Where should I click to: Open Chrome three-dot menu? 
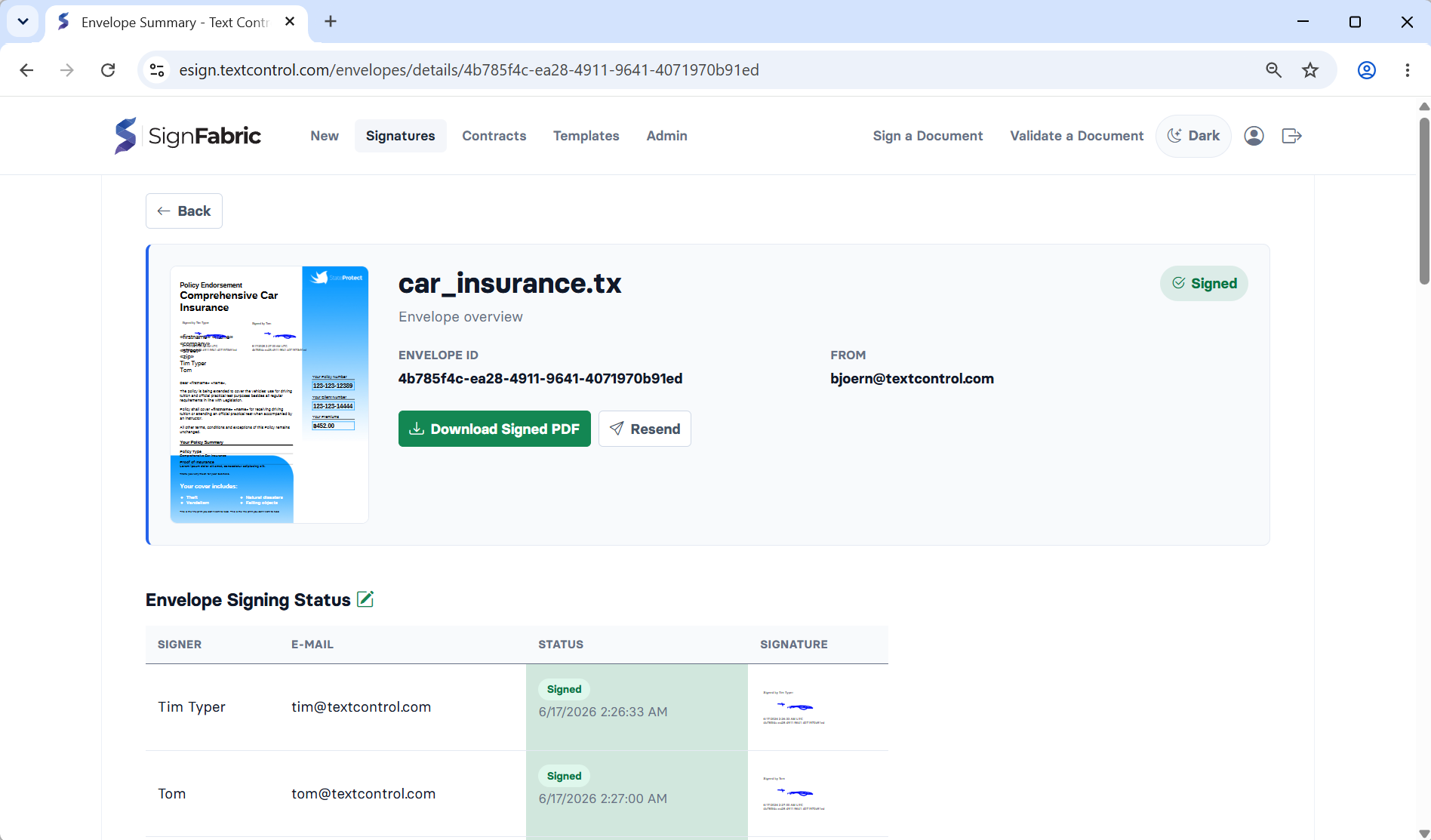1408,70
